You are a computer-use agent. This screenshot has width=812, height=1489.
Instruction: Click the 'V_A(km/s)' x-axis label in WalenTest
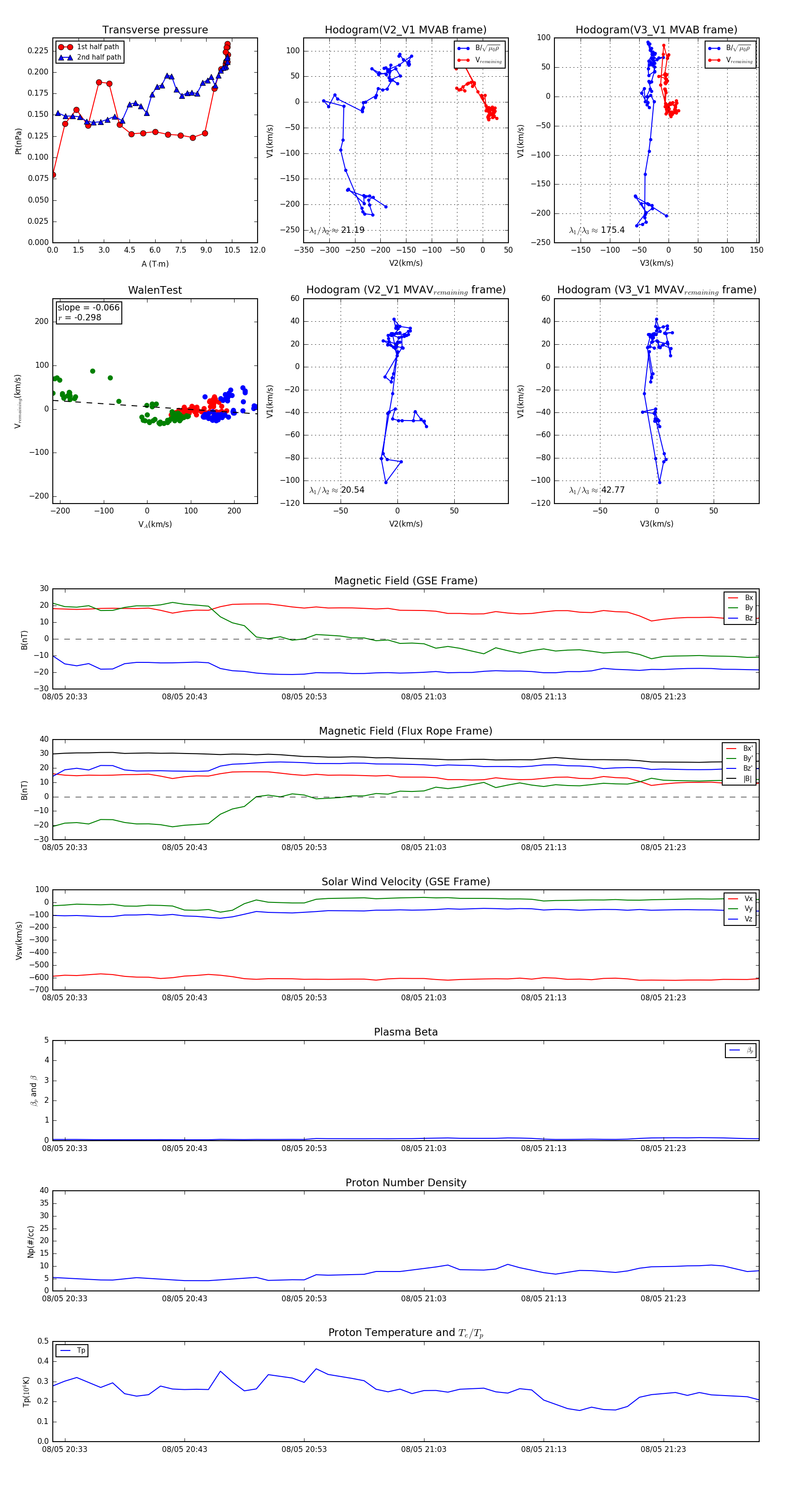155,524
